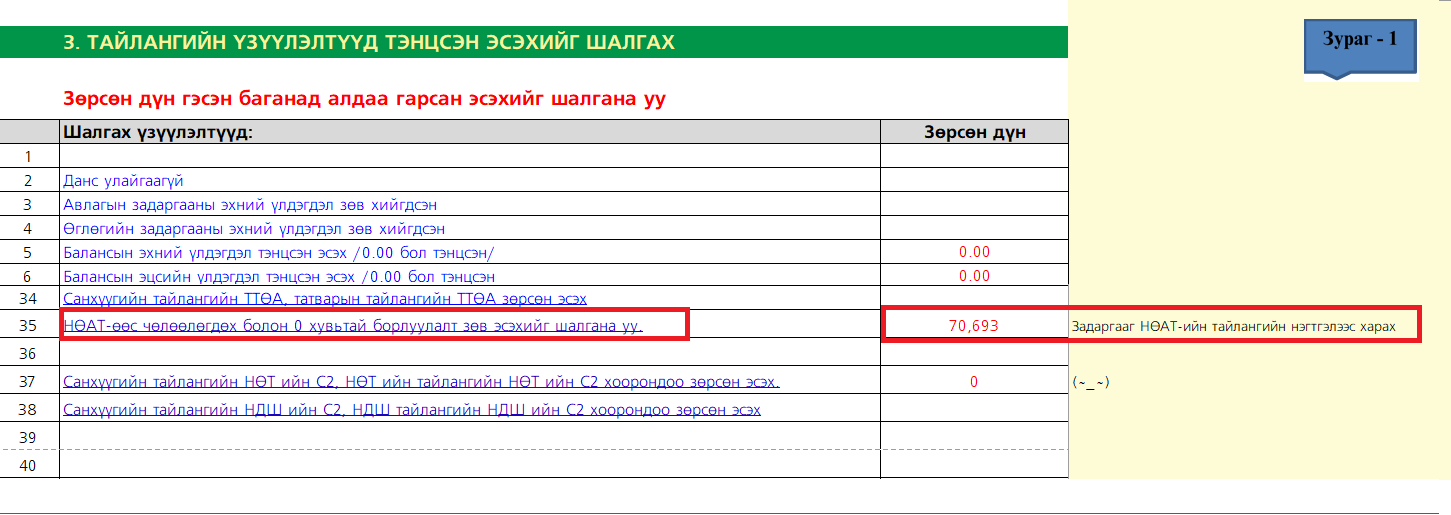This screenshot has height=515, width=1451.
Task: Select row number 36
Action: click(x=28, y=354)
